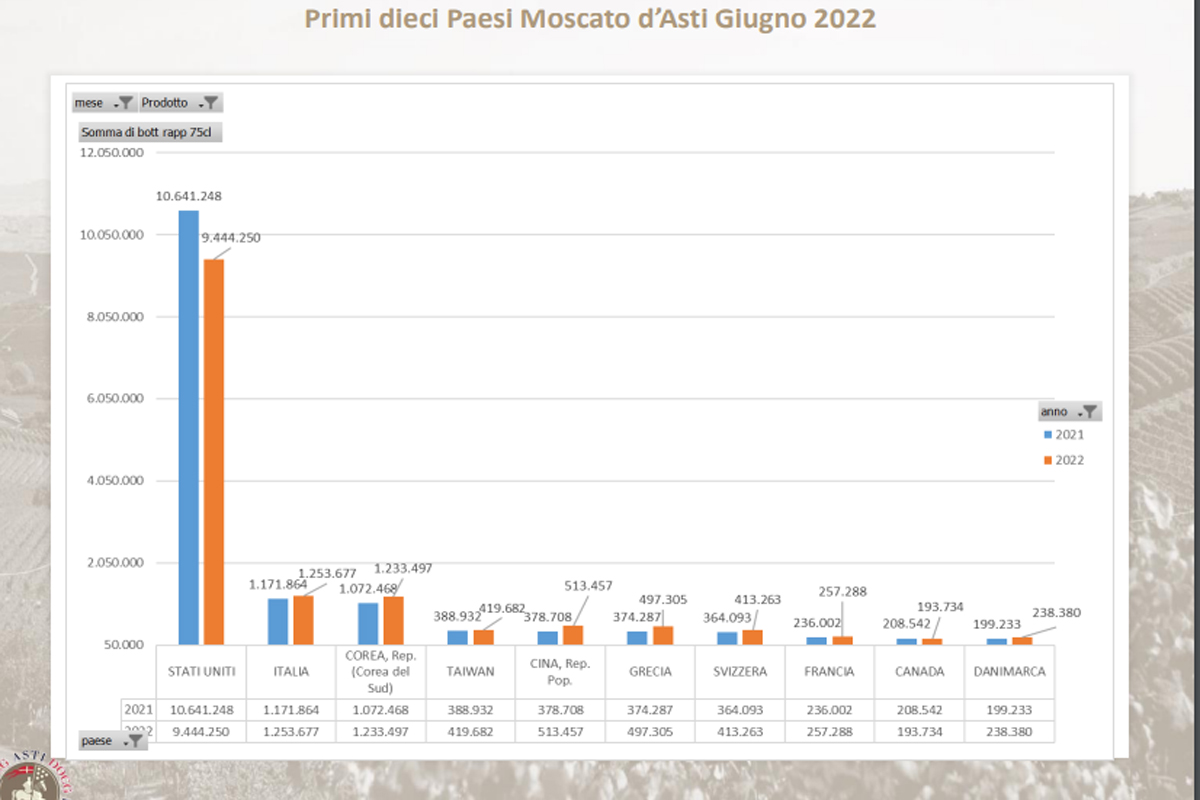This screenshot has width=1200, height=800.
Task: Click the COREA, Rep. category label
Action: [380, 672]
